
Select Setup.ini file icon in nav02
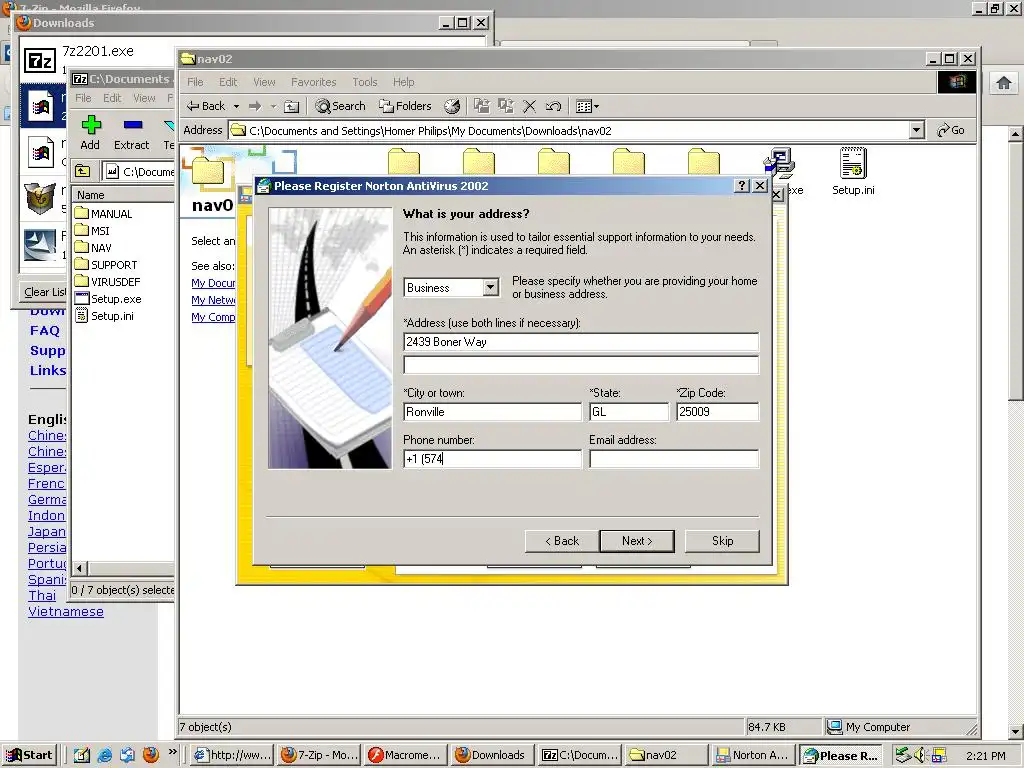pyautogui.click(x=853, y=171)
